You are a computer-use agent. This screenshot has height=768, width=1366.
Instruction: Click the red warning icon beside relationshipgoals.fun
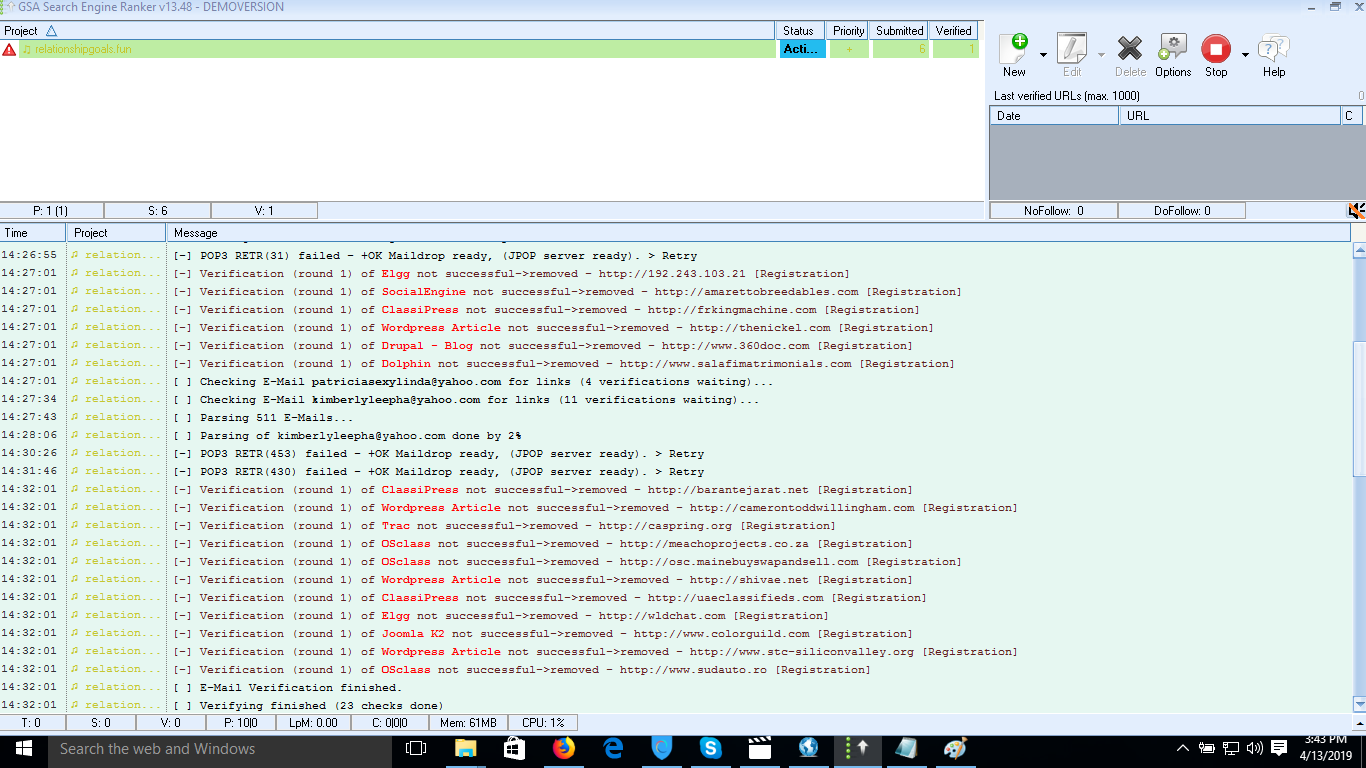click(x=9, y=49)
